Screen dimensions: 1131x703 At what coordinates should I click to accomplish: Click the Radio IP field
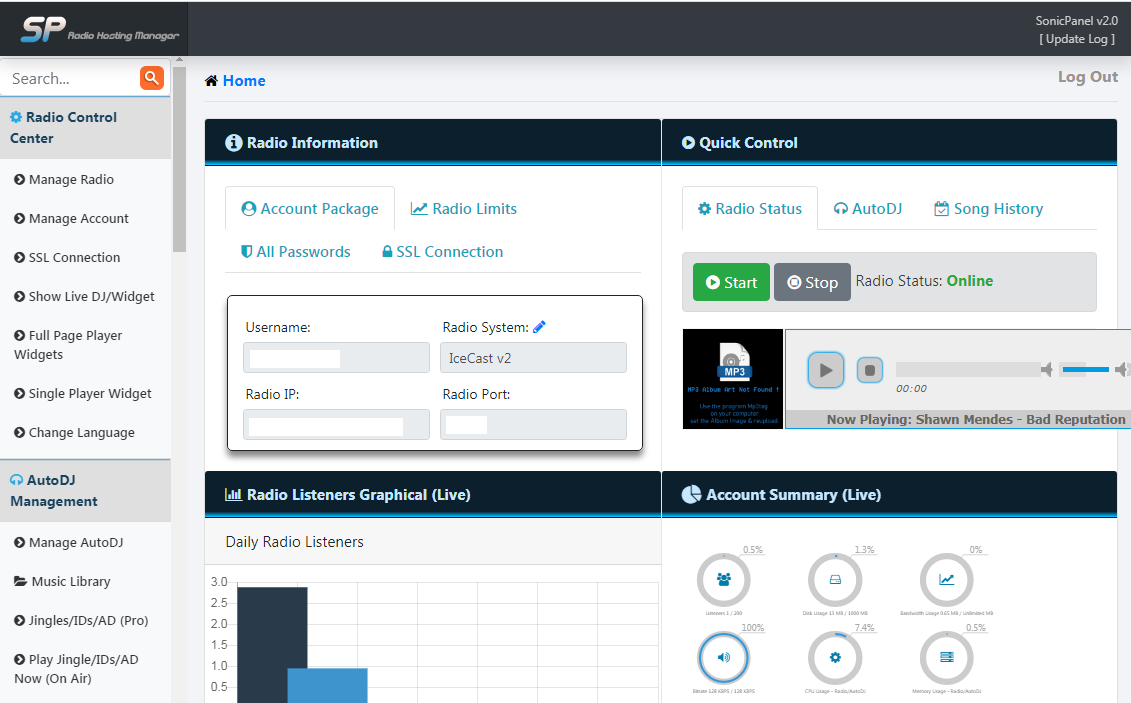[x=336, y=425]
